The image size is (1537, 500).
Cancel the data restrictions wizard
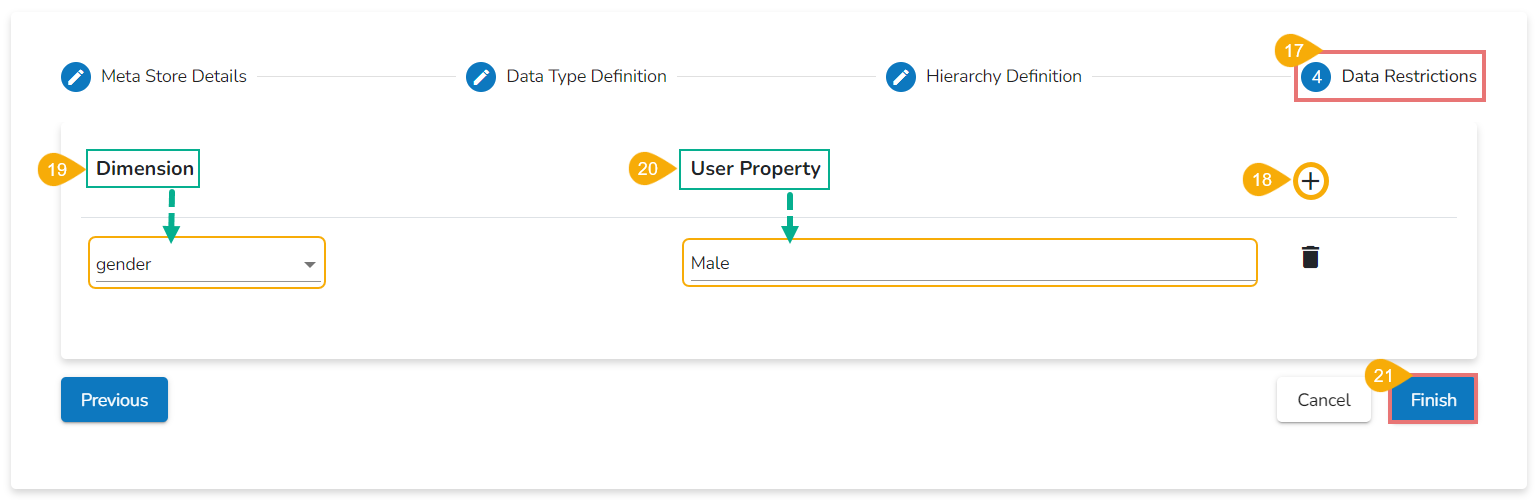(x=1323, y=400)
